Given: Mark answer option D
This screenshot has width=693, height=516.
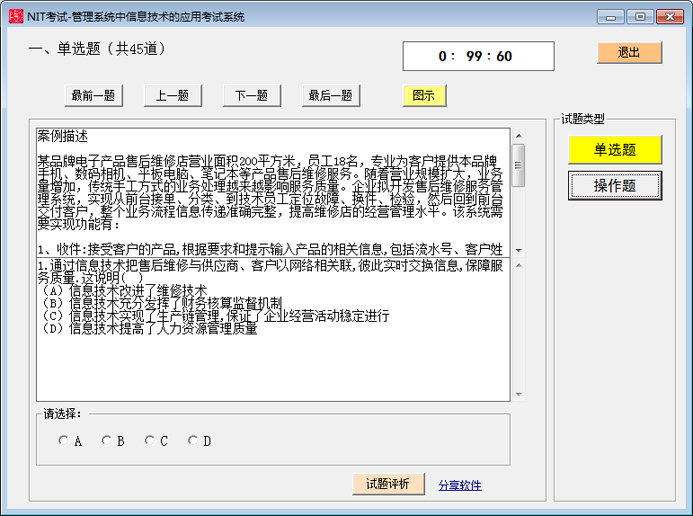Looking at the screenshot, I should pos(193,440).
